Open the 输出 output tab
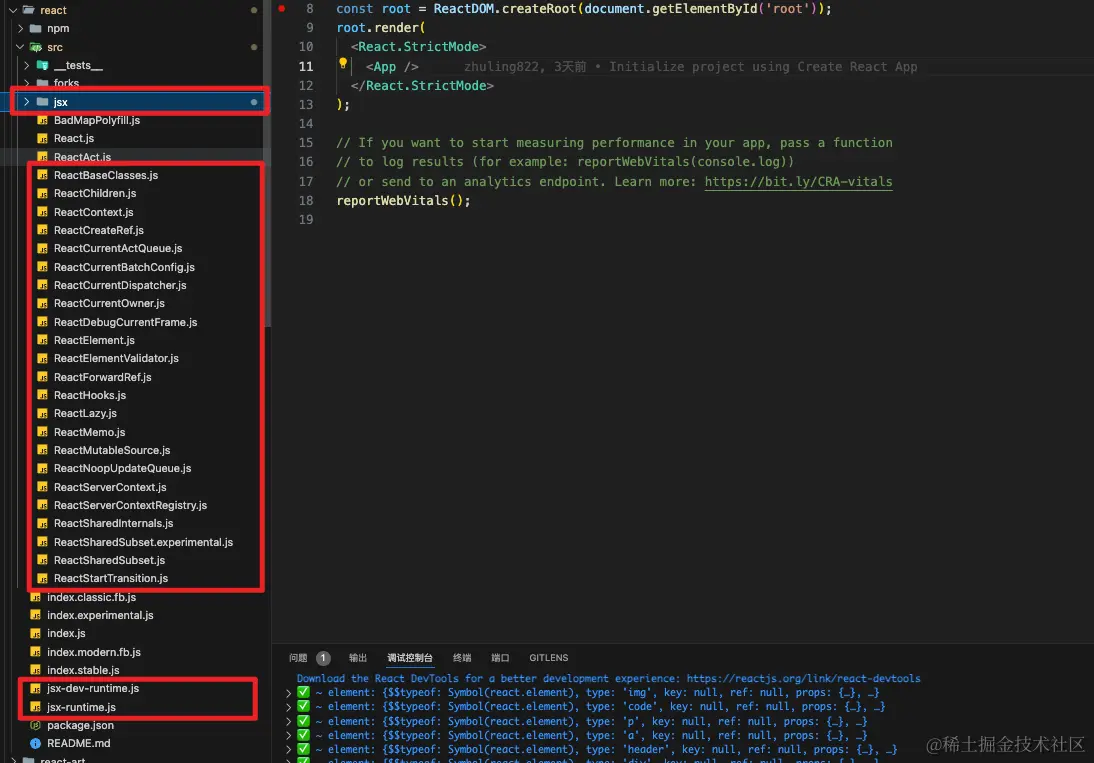Screen dimensions: 1094x763 coord(358,658)
